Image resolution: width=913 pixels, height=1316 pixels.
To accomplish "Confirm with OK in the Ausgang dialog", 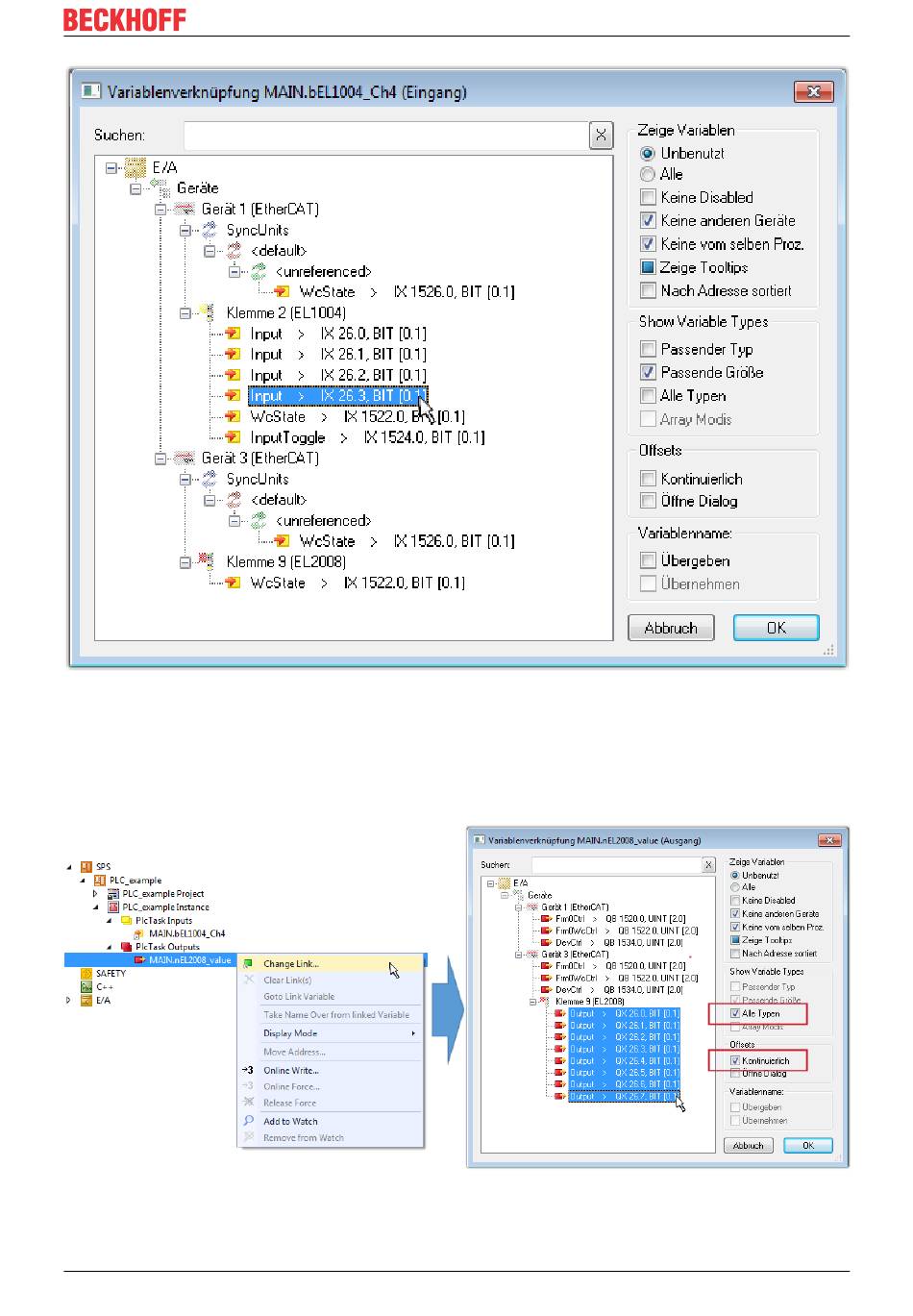I will (x=808, y=1145).
